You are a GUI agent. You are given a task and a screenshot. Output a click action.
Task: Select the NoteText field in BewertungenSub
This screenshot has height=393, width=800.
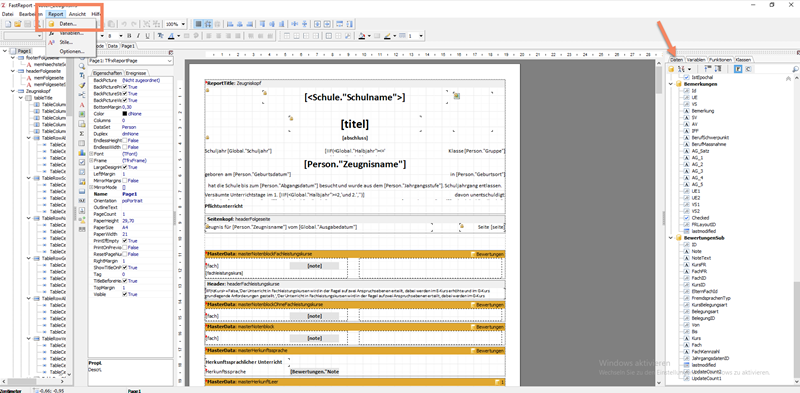[701, 258]
